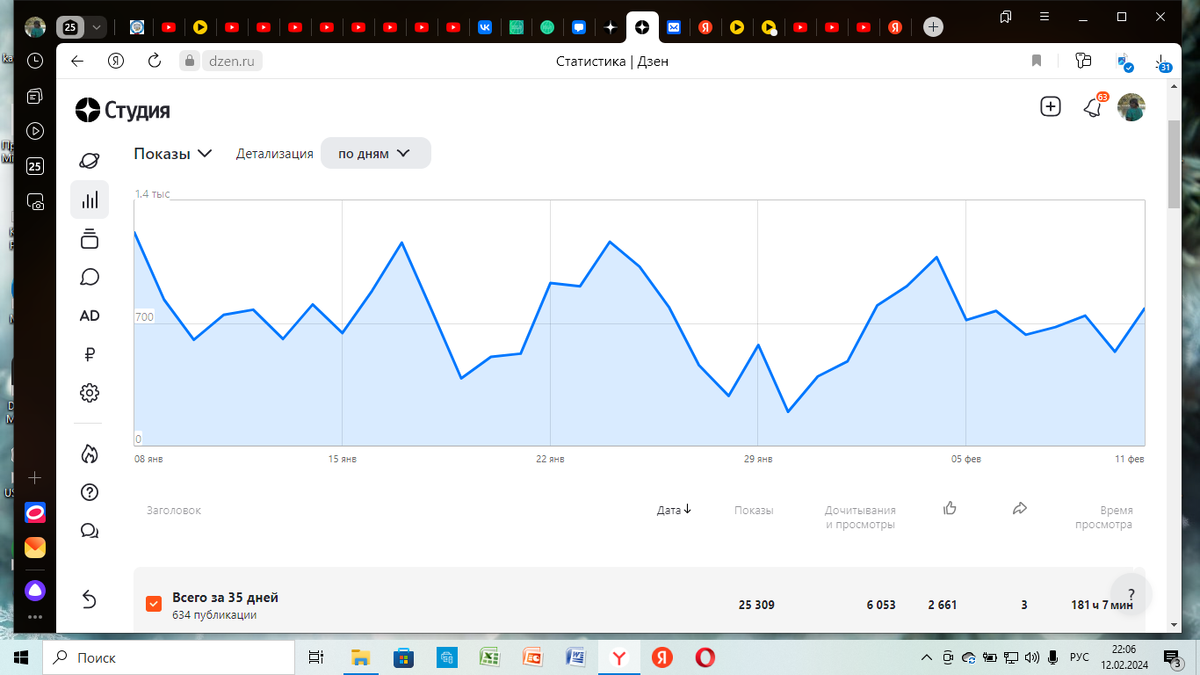The width and height of the screenshot is (1200, 675).
Task: Open the question-mark help icon in sidebar
Action: click(x=89, y=492)
